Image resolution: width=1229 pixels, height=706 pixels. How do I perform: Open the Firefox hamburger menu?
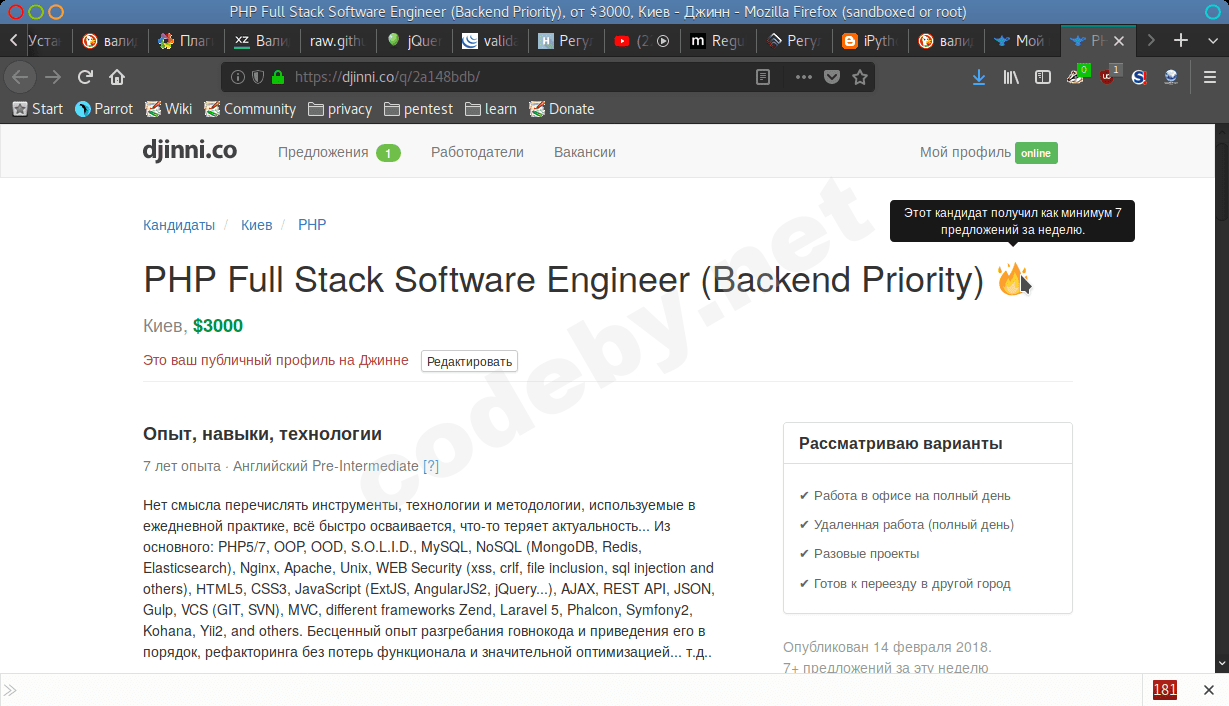click(x=1210, y=77)
